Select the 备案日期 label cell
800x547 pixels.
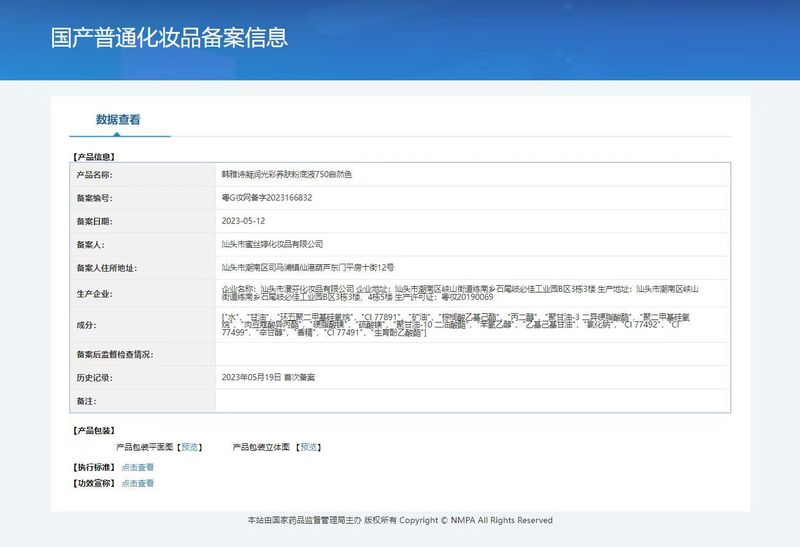click(x=143, y=221)
